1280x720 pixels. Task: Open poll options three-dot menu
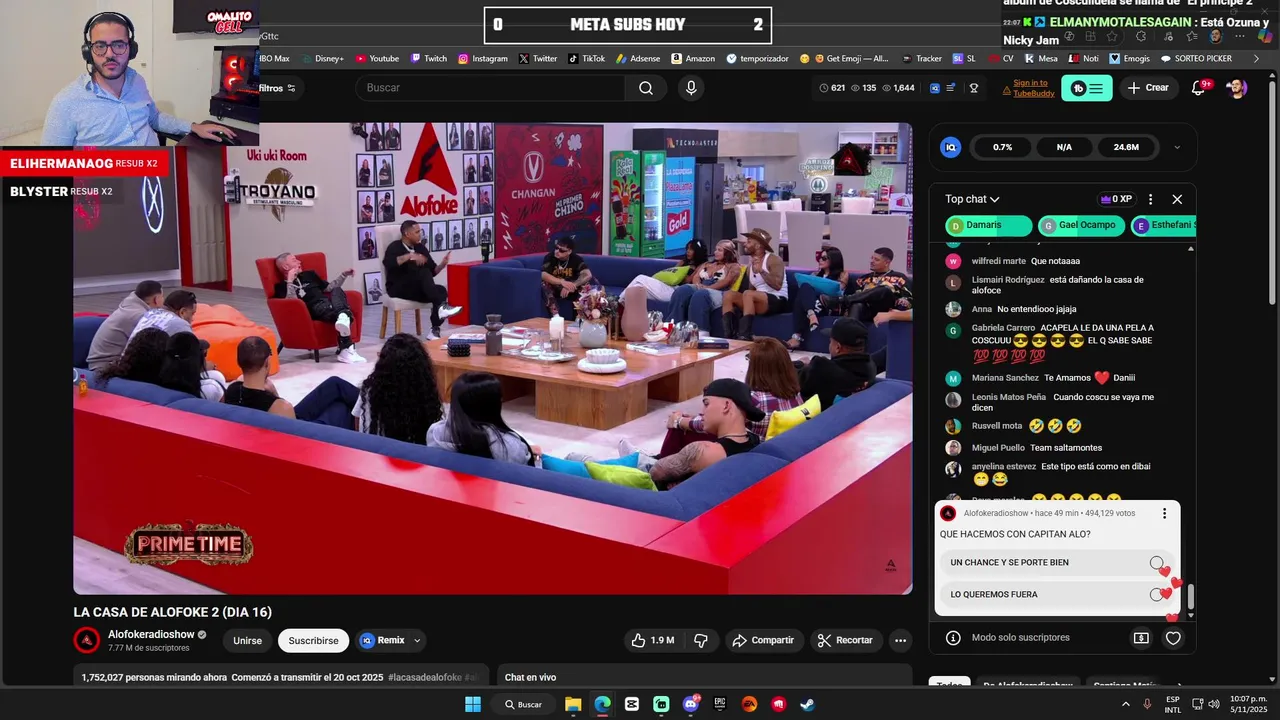tap(1164, 513)
